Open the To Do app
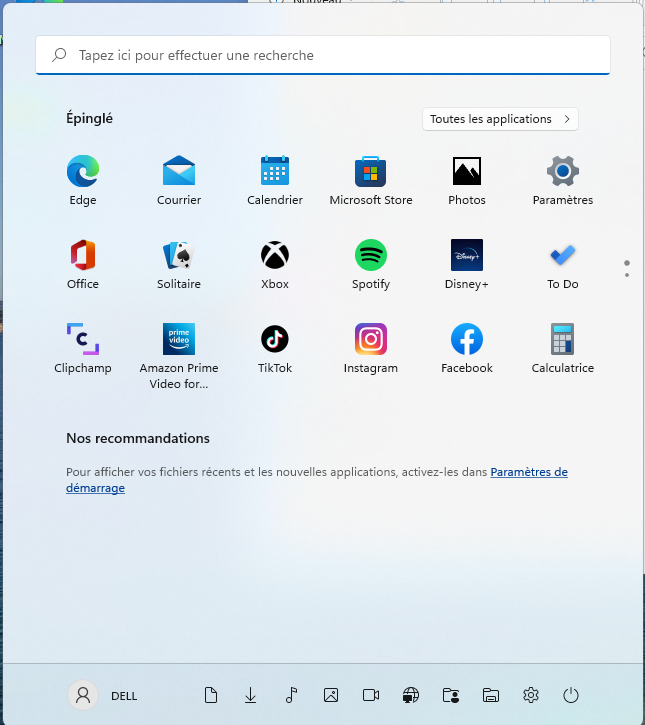This screenshot has width=645, height=725. pyautogui.click(x=562, y=264)
